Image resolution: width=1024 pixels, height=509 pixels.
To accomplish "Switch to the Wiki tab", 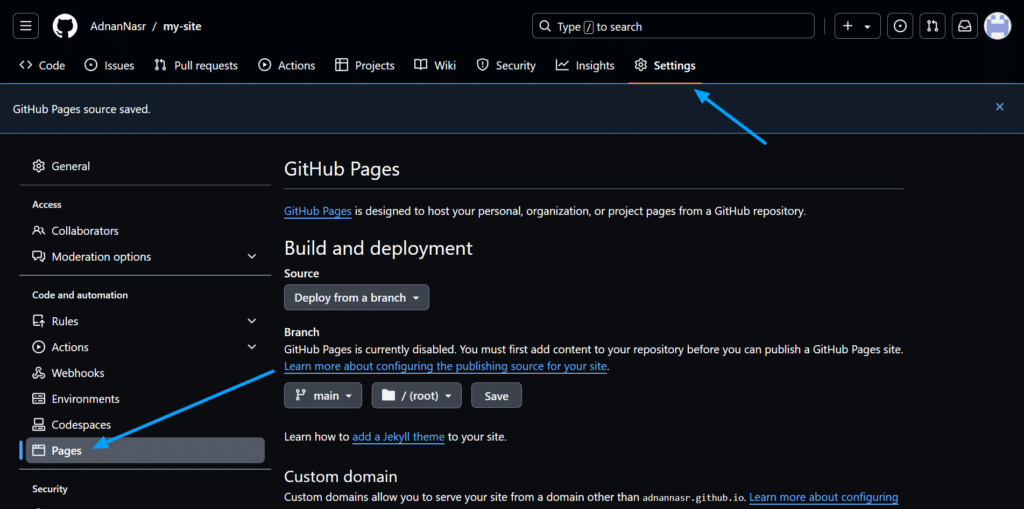I will 435,65.
